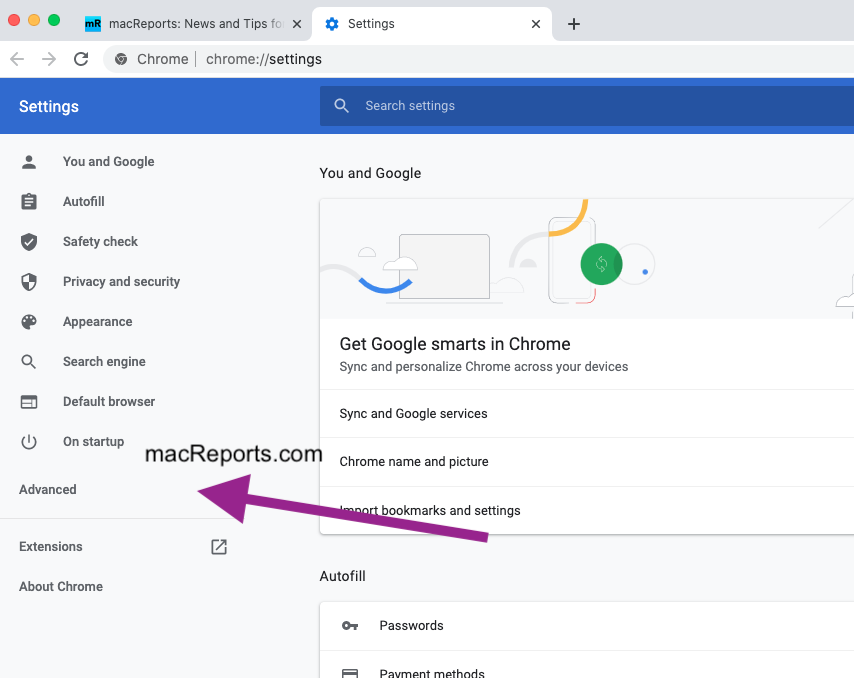This screenshot has width=854, height=678.
Task: Open Sync and Google services
Action: point(587,414)
